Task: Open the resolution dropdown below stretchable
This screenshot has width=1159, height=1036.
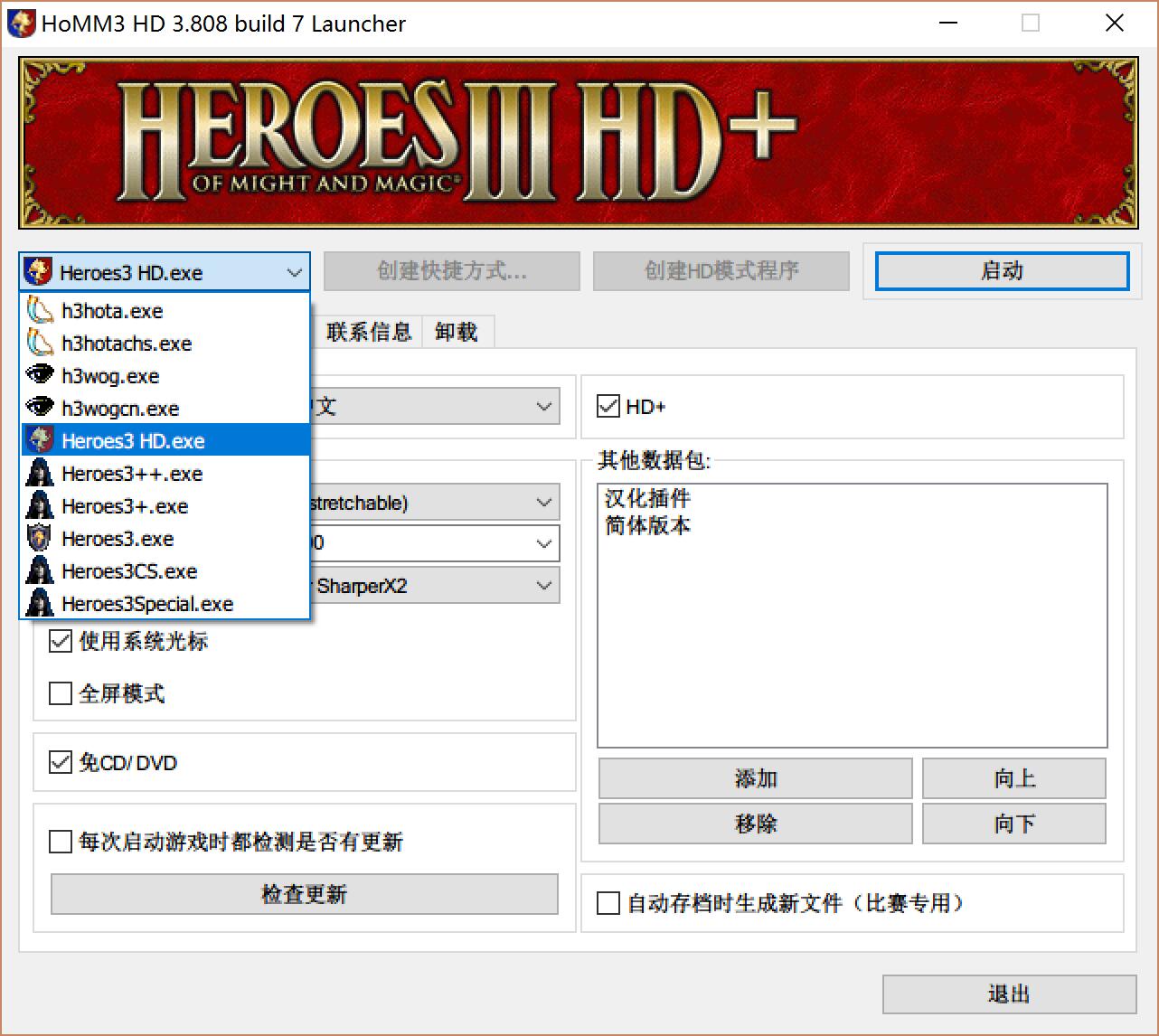Action: point(543,543)
